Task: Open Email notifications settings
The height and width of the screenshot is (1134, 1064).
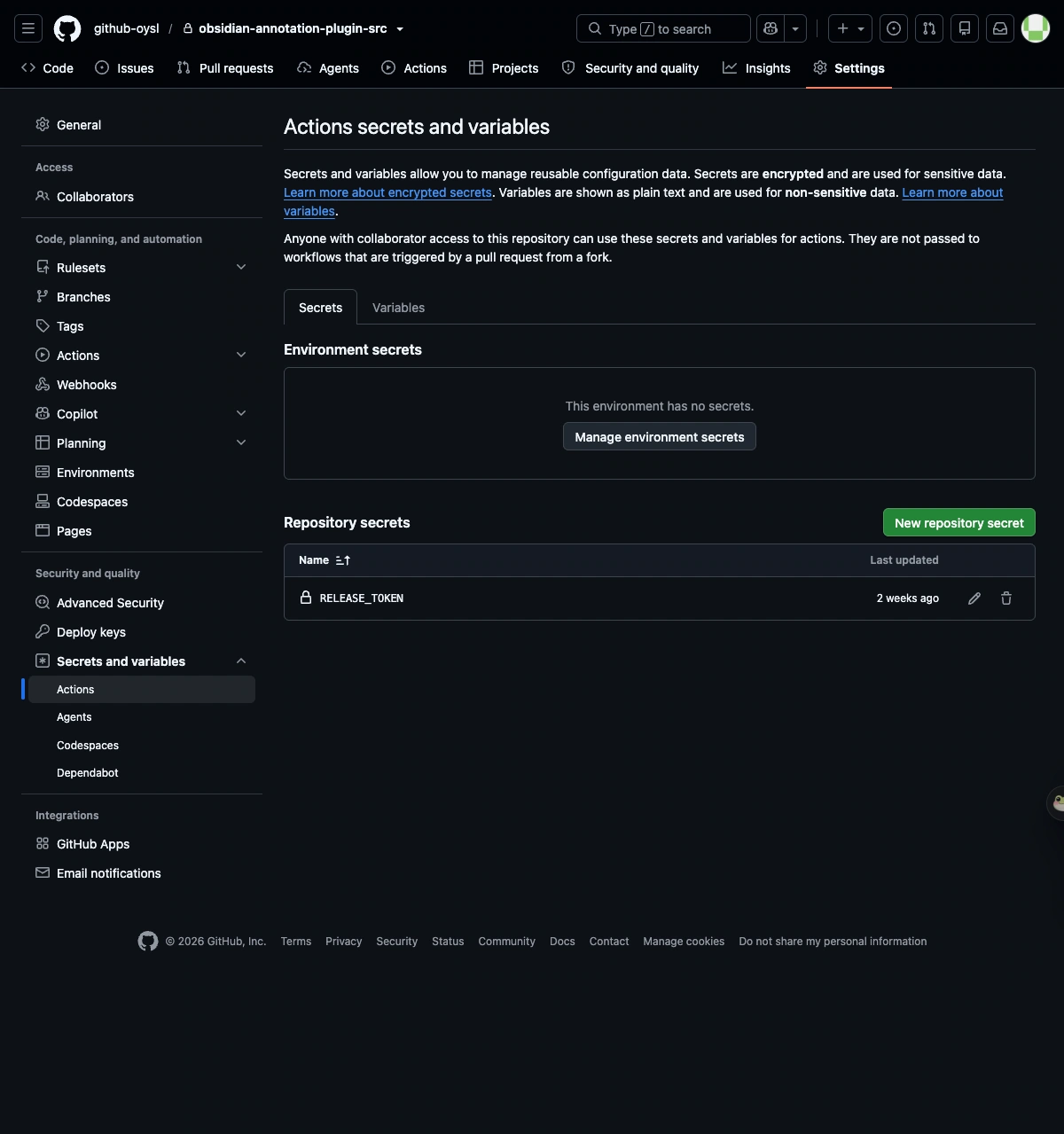Action: tap(142, 873)
